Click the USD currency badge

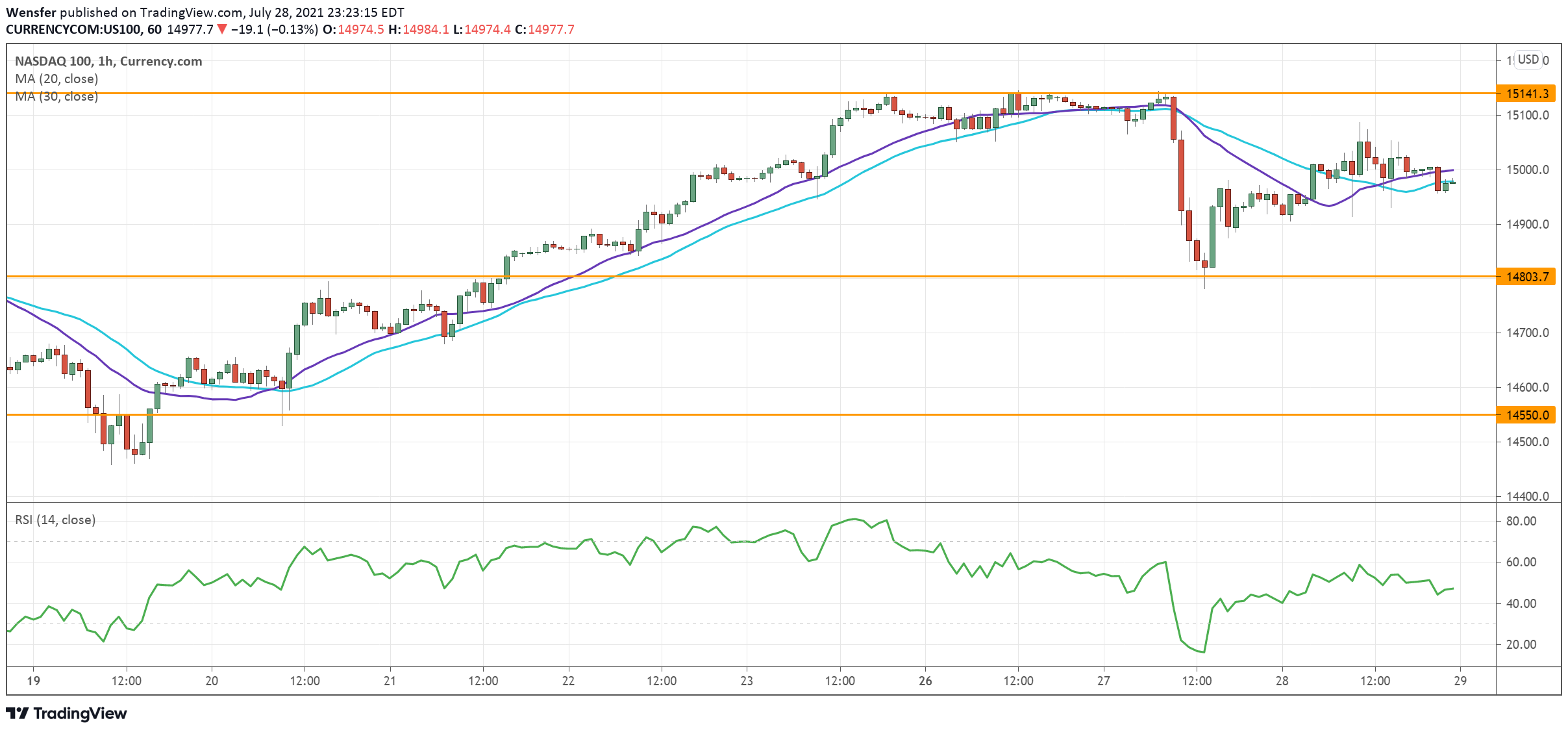tap(1528, 60)
